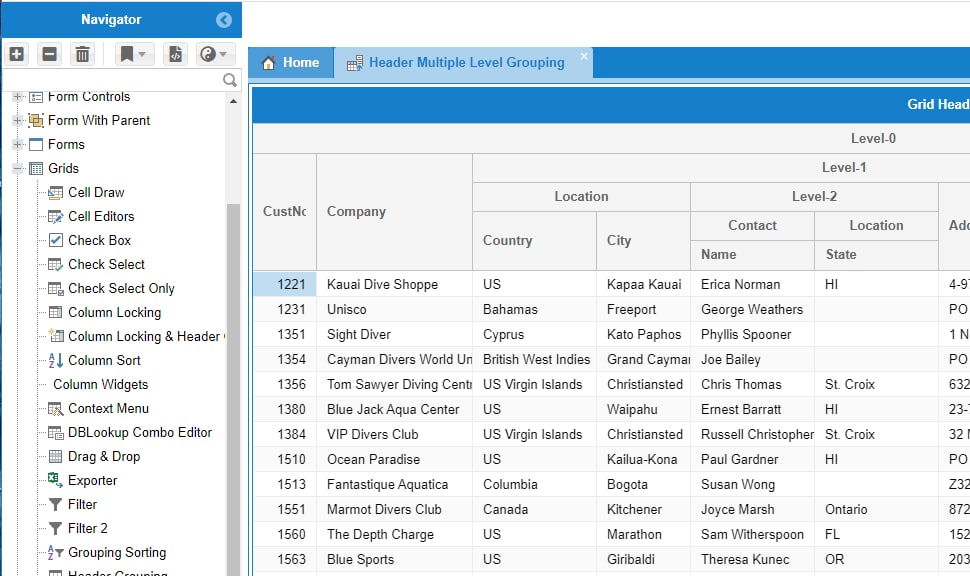Expand the Form Controls tree node
This screenshot has height=576, width=970.
click(18, 97)
